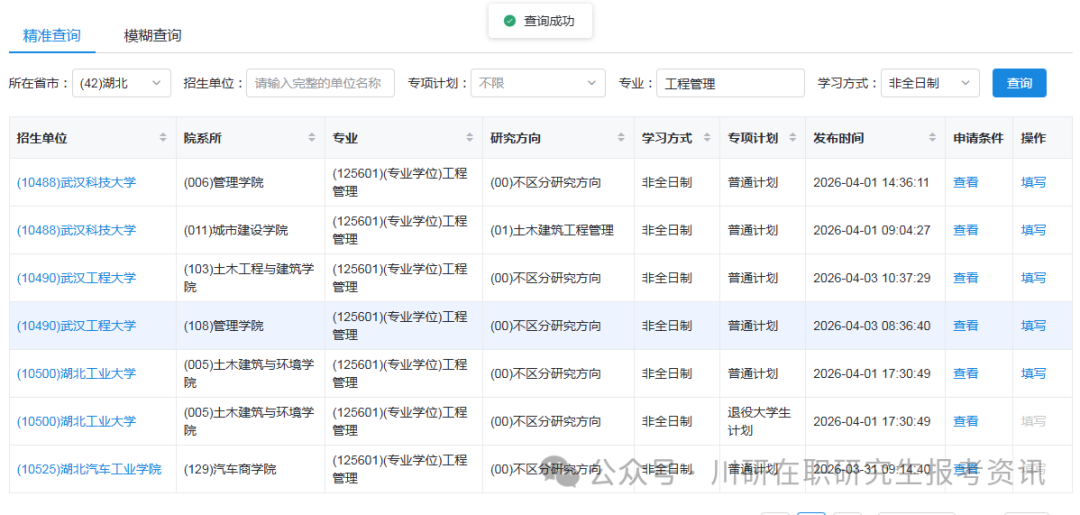1080x515 pixels.
Task: Open the 学习方式 dropdown showing 非全日制
Action: pyautogui.click(x=930, y=83)
